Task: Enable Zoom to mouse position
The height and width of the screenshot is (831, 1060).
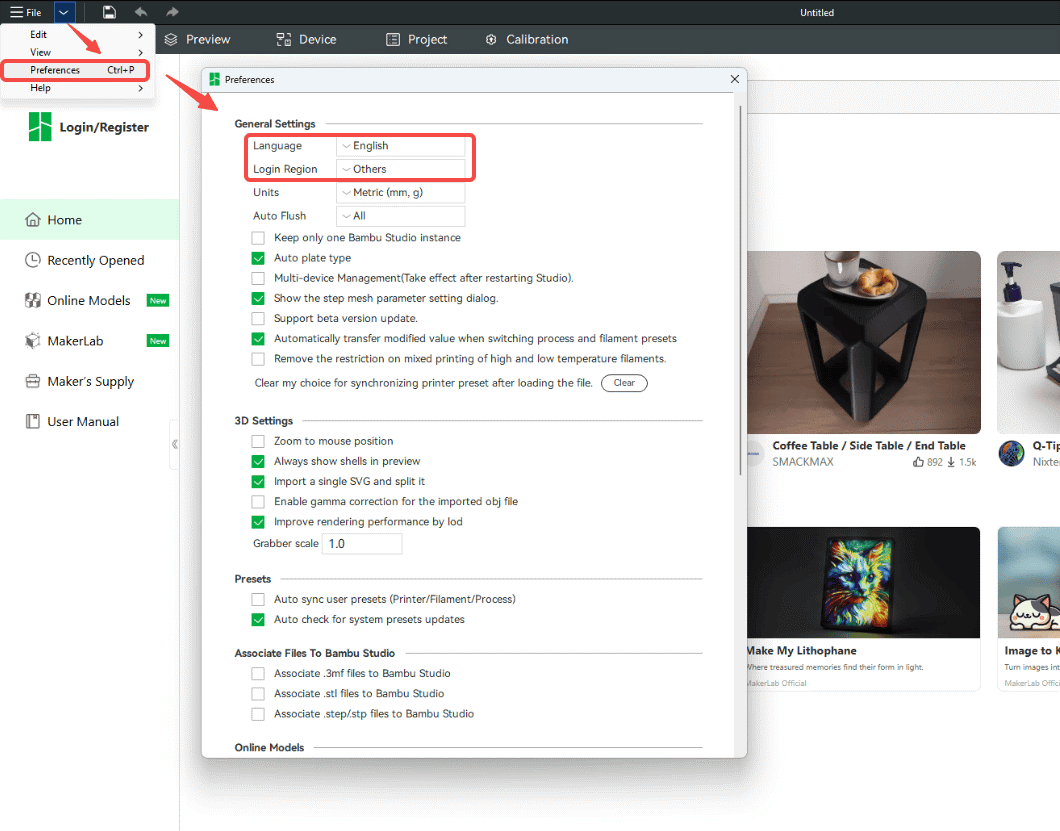Action: click(x=258, y=441)
